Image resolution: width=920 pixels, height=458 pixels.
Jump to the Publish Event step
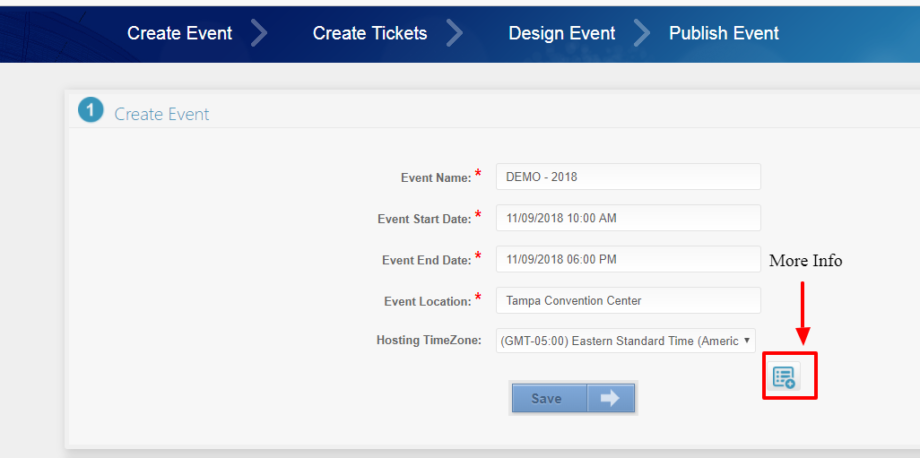723,33
